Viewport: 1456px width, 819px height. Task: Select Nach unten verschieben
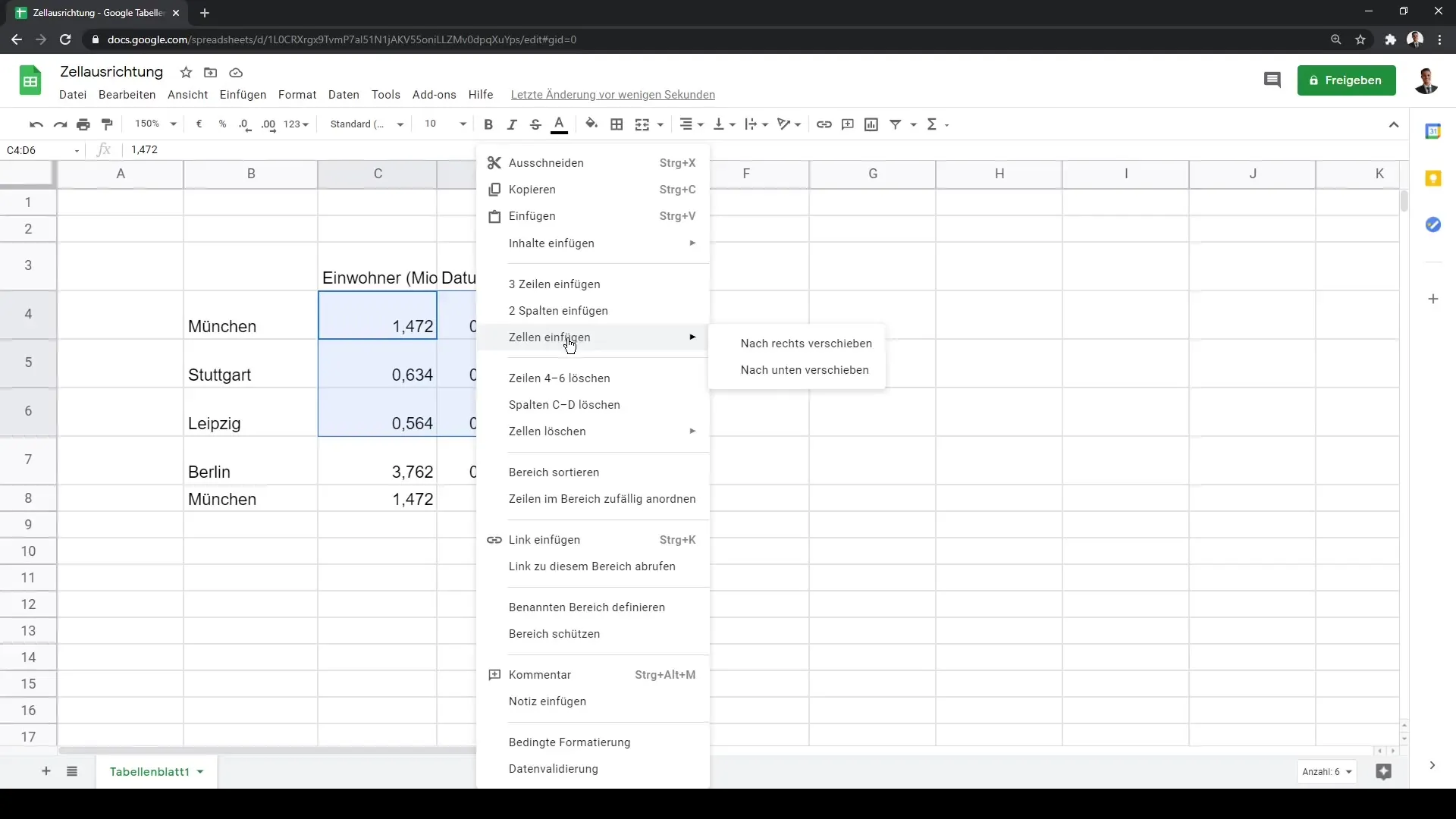pyautogui.click(x=797, y=370)
